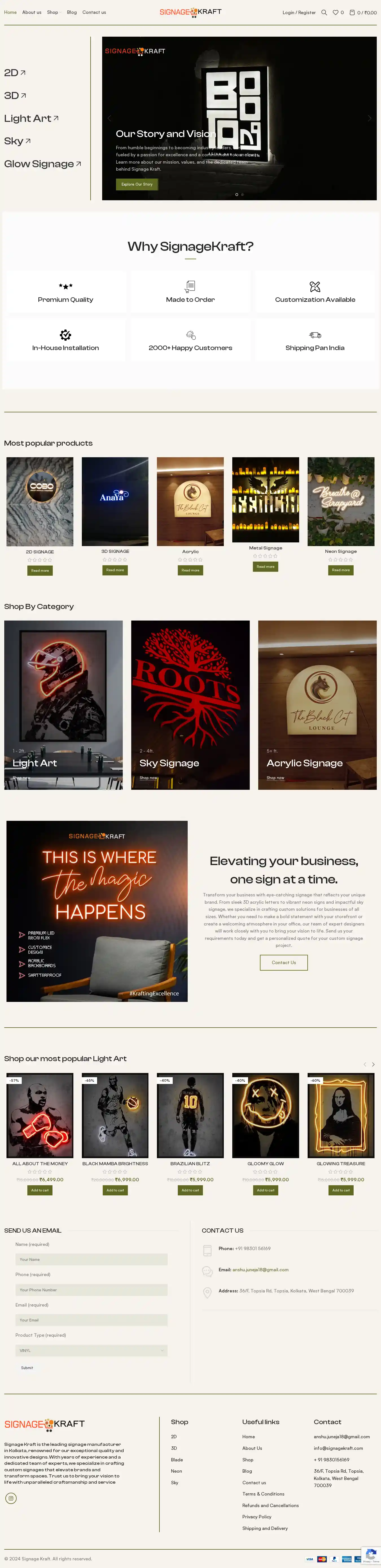Image resolution: width=381 pixels, height=1568 pixels.
Task: Open the Blog menu item
Action: [72, 12]
